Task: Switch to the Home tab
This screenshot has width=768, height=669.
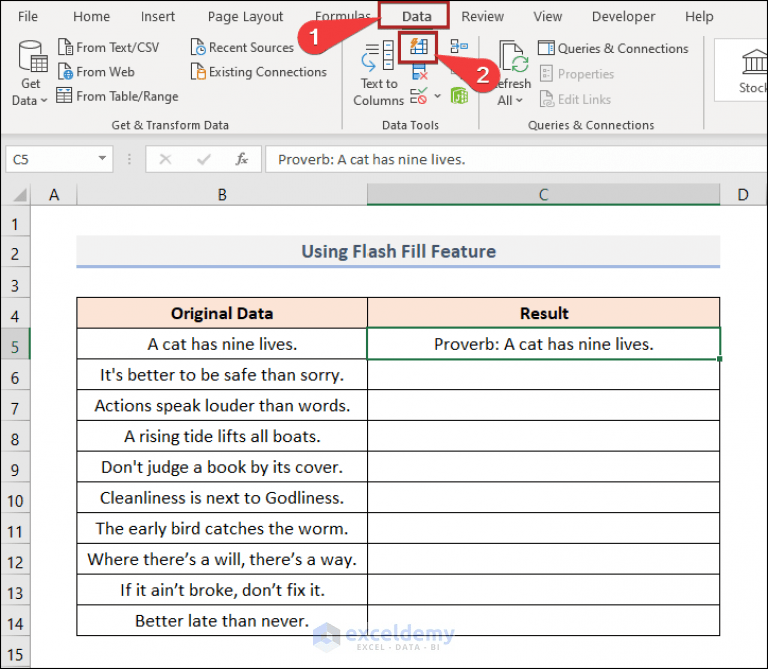Action: point(92,17)
